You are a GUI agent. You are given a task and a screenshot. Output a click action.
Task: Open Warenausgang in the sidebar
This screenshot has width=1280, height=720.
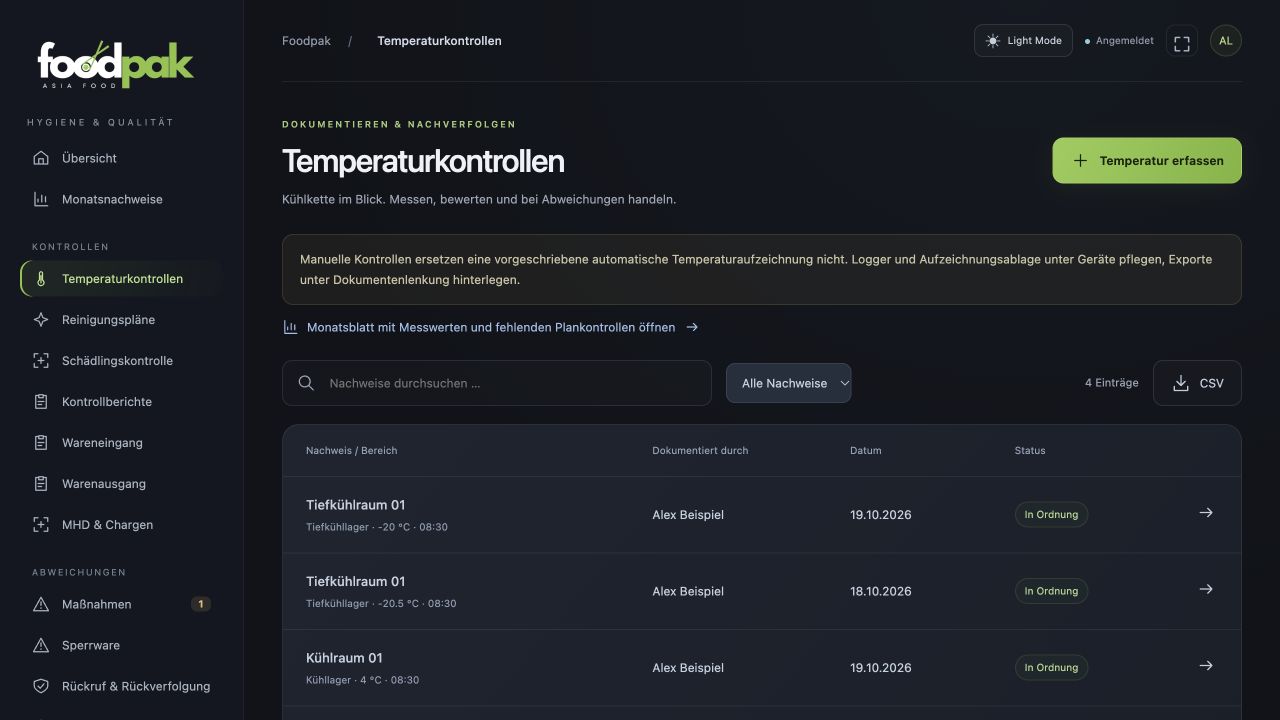tap(121, 484)
